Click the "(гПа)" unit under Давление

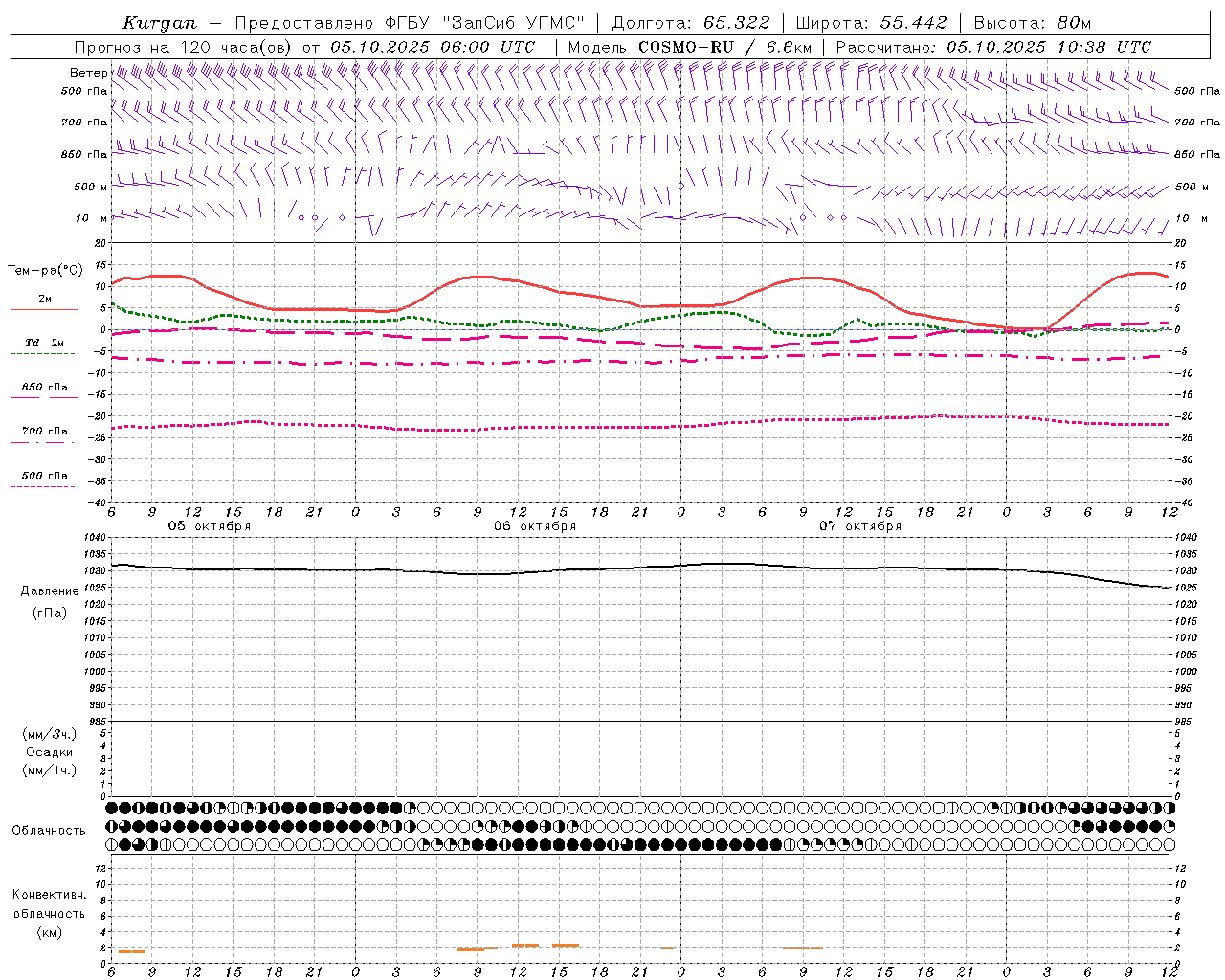[50, 613]
